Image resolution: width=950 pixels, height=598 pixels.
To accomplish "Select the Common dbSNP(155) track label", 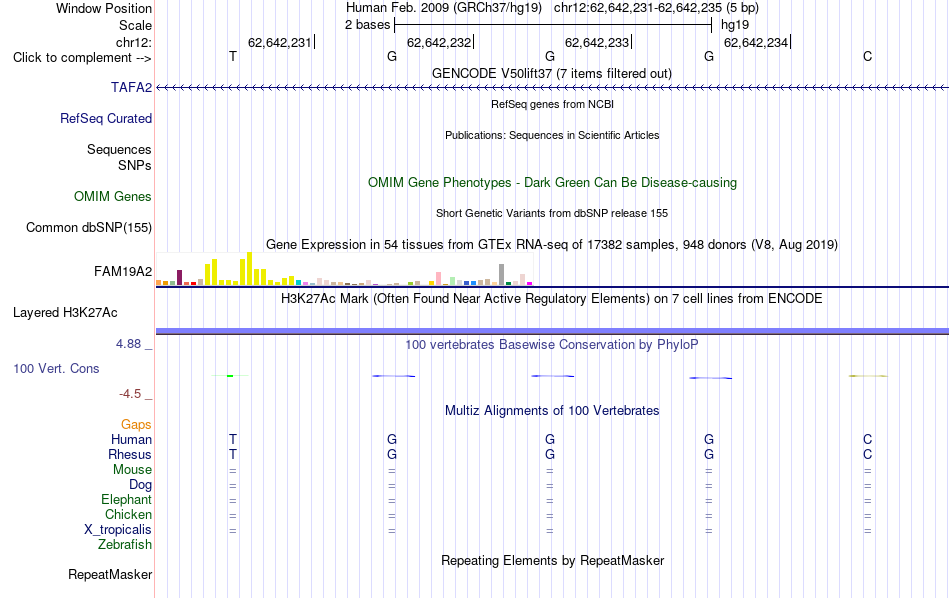I will coord(89,227).
